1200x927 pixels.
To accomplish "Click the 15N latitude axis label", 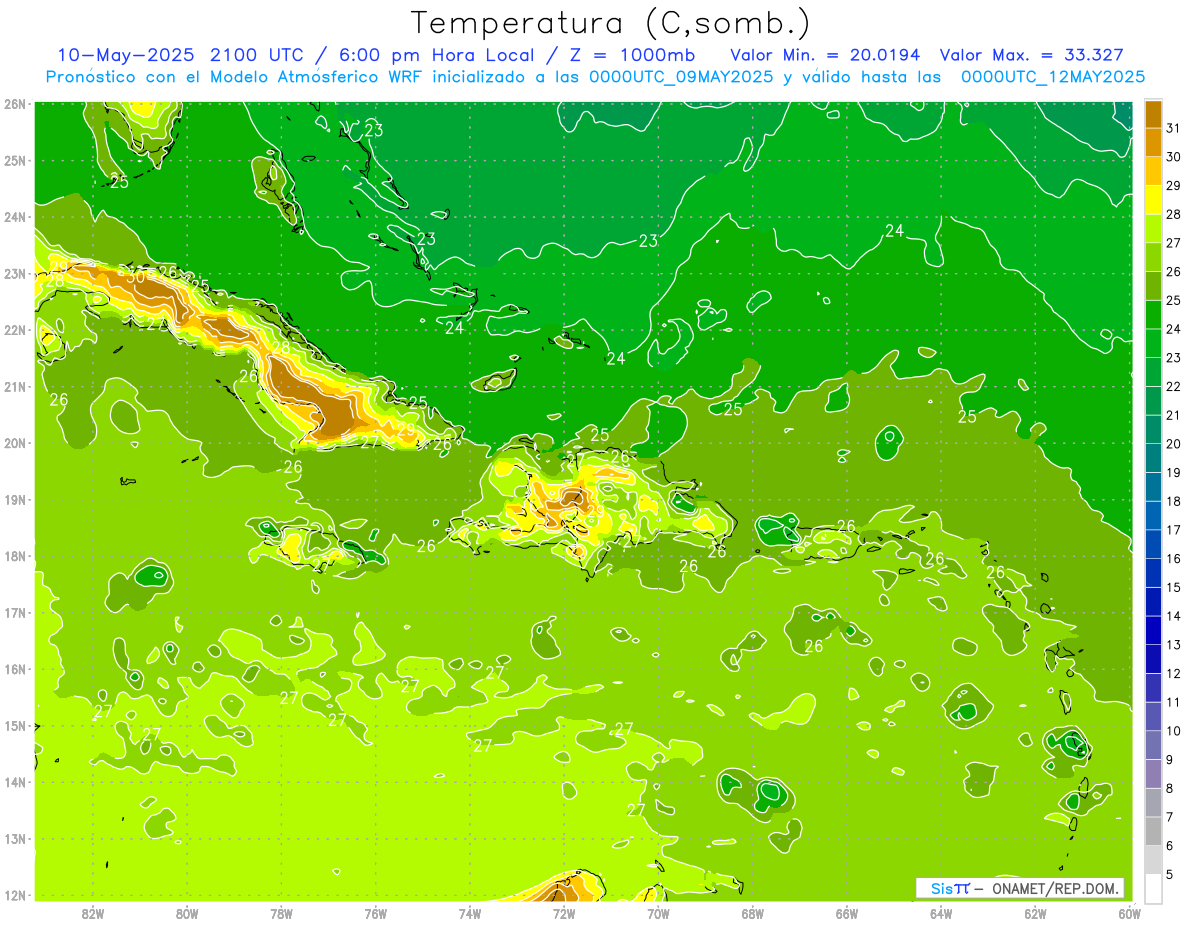I will (x=15, y=726).
